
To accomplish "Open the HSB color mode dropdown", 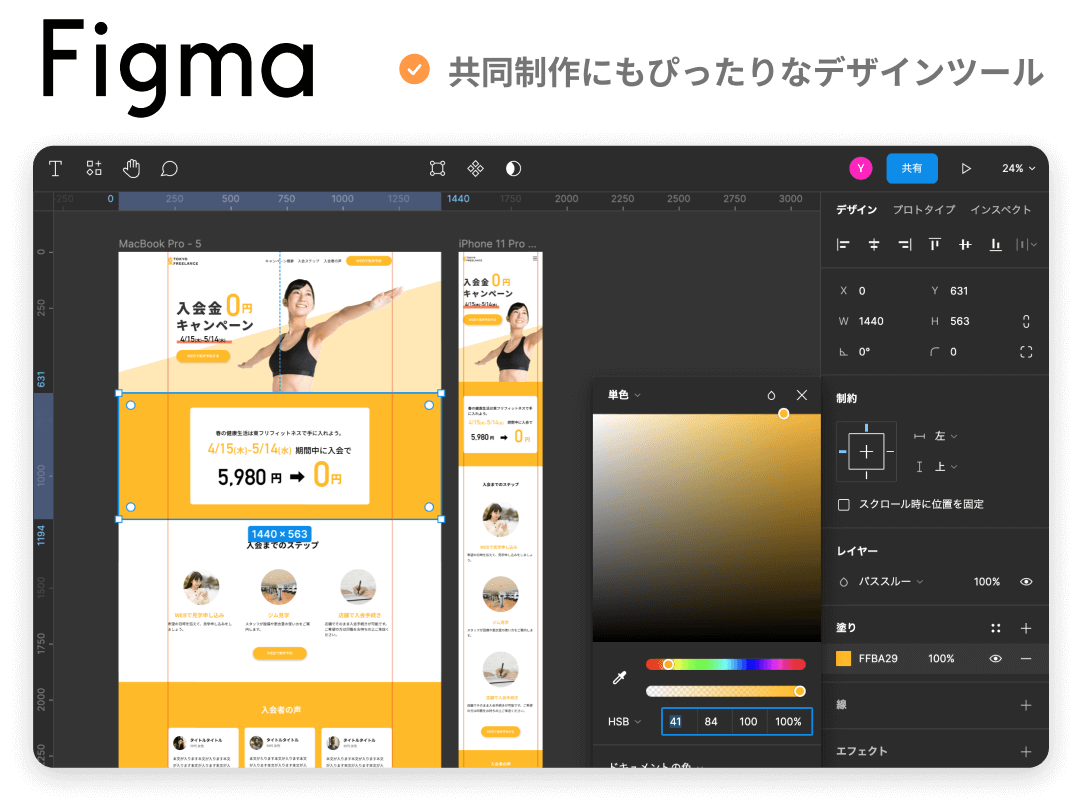I will pyautogui.click(x=624, y=721).
